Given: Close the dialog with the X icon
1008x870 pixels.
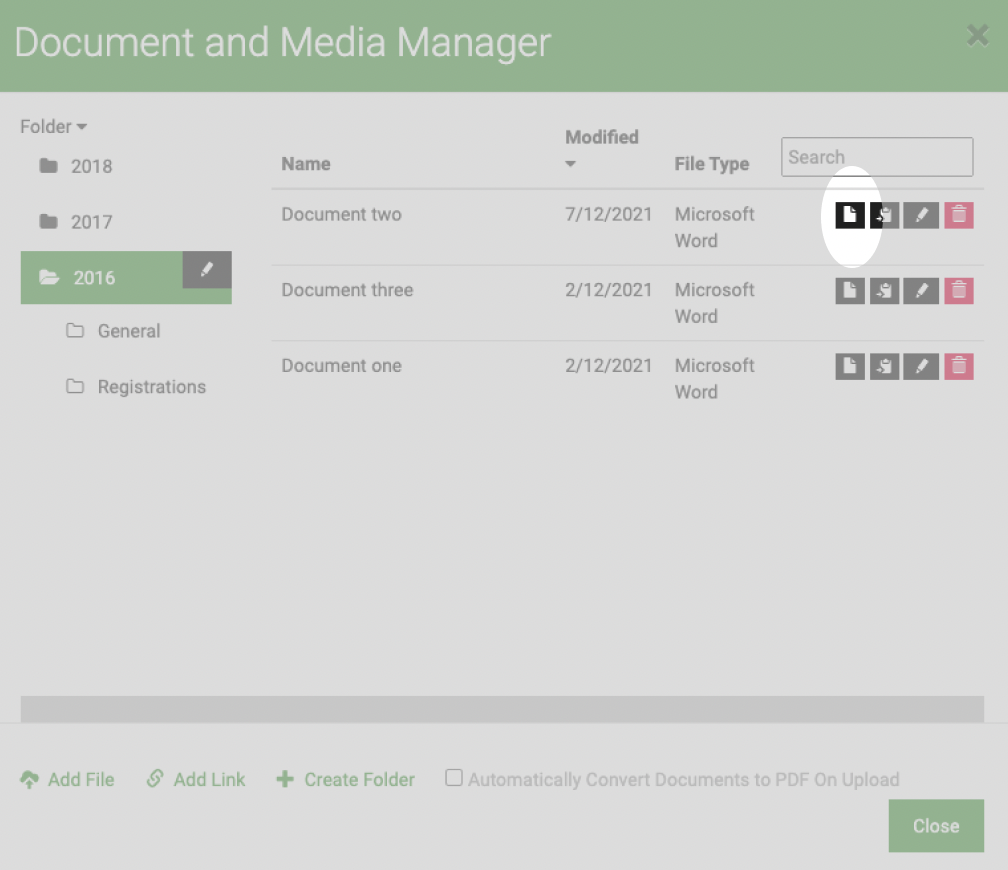Looking at the screenshot, I should click(x=977, y=35).
